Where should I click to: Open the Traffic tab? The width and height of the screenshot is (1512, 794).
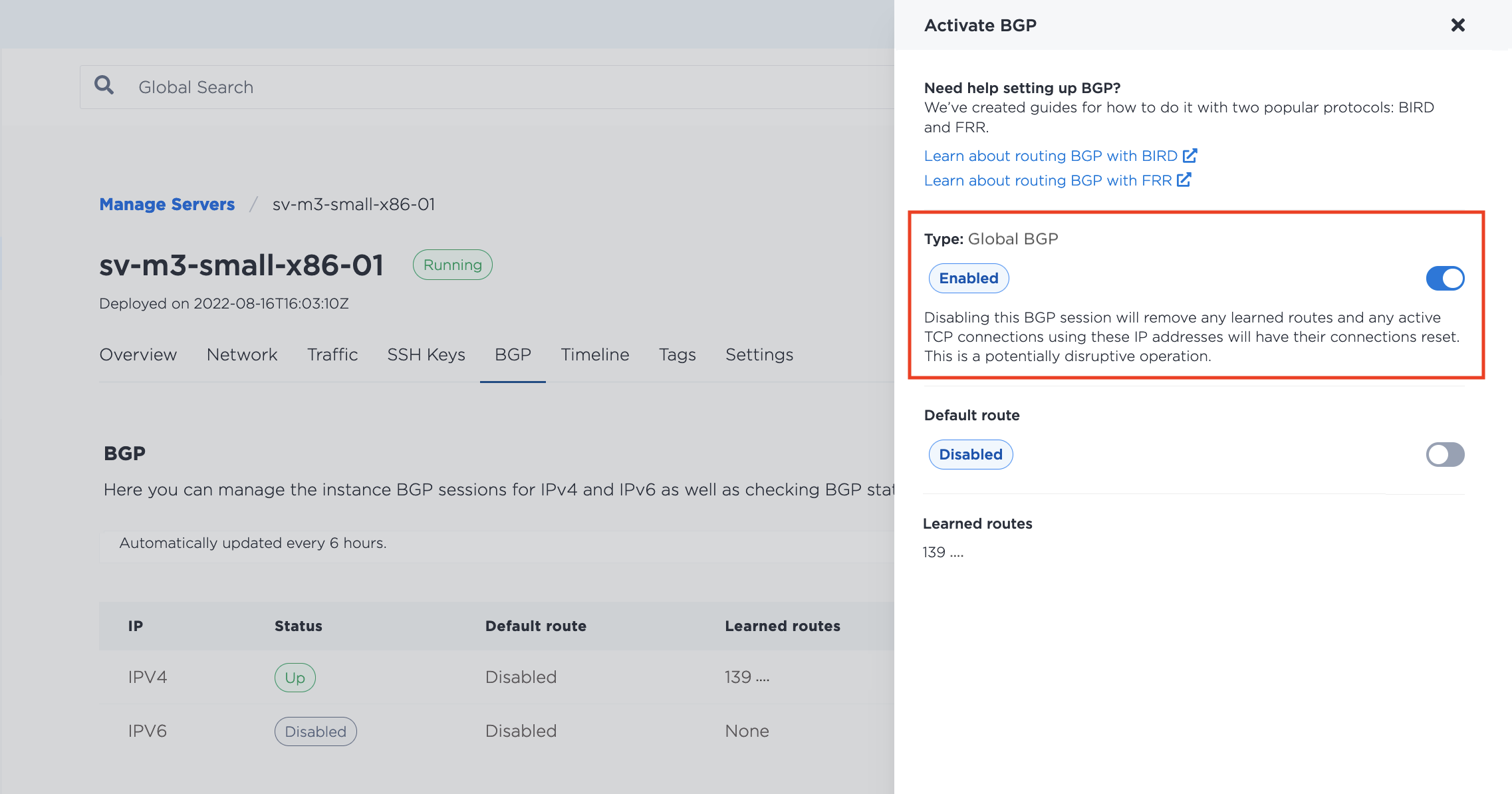coord(332,354)
